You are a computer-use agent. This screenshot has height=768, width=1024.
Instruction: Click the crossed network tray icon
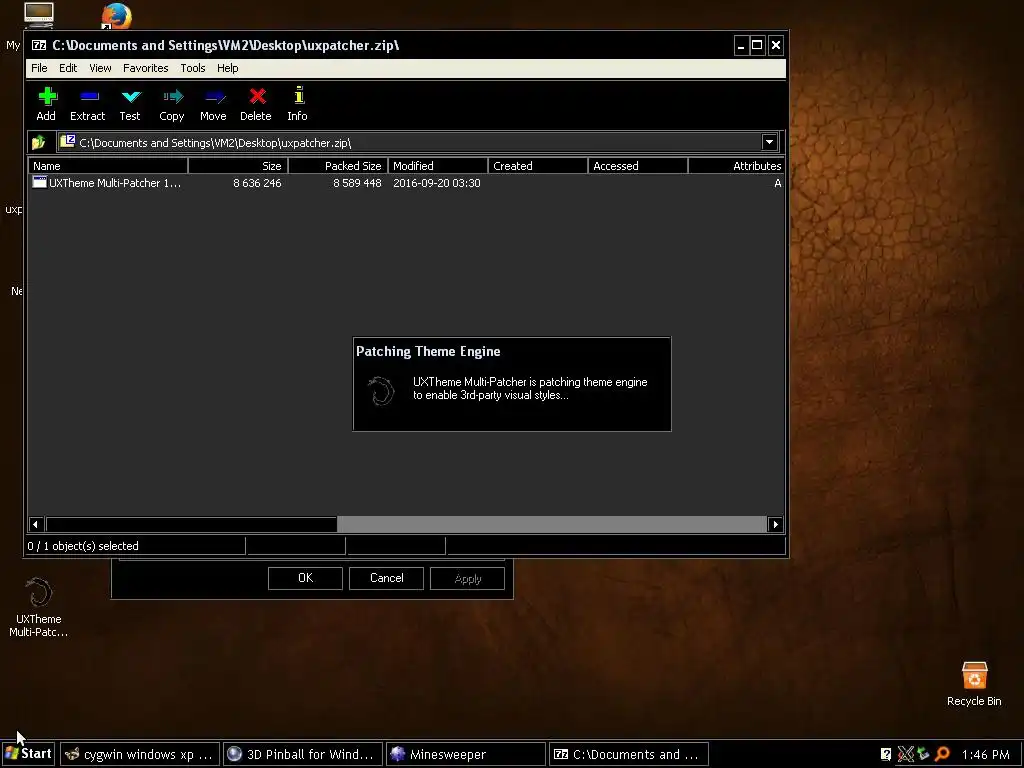pyautogui.click(x=905, y=754)
